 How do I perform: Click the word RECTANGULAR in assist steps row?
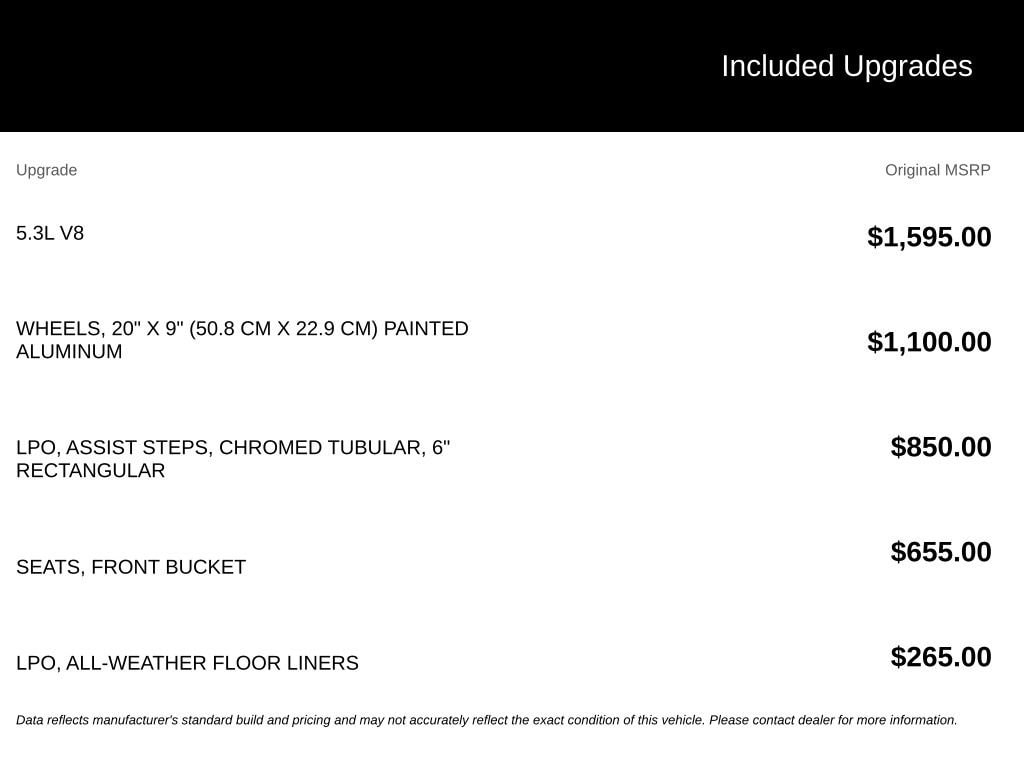click(90, 471)
